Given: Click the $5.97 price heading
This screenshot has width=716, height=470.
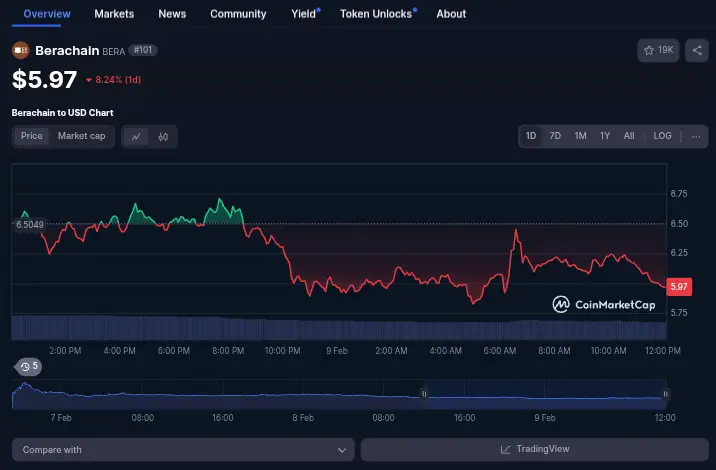Looking at the screenshot, I should [x=45, y=79].
